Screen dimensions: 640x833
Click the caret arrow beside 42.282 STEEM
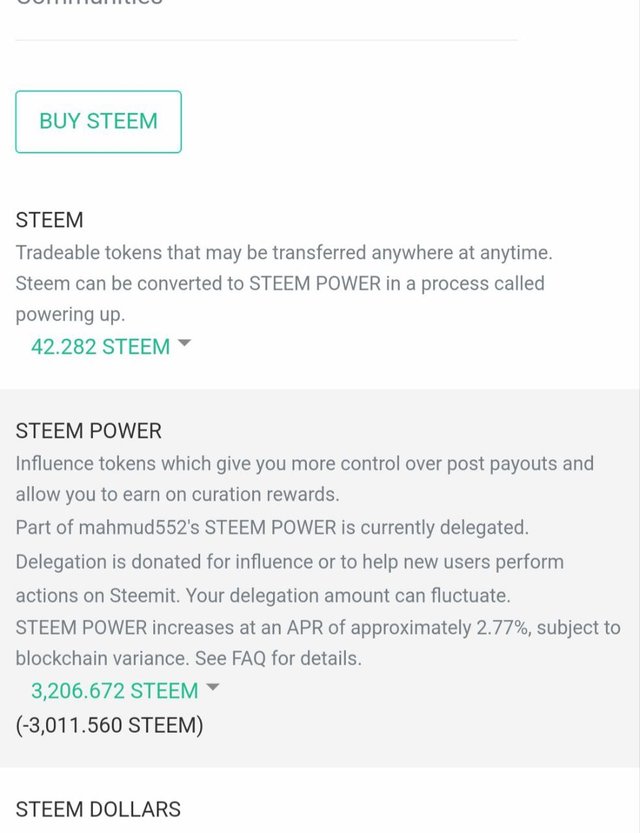184,344
